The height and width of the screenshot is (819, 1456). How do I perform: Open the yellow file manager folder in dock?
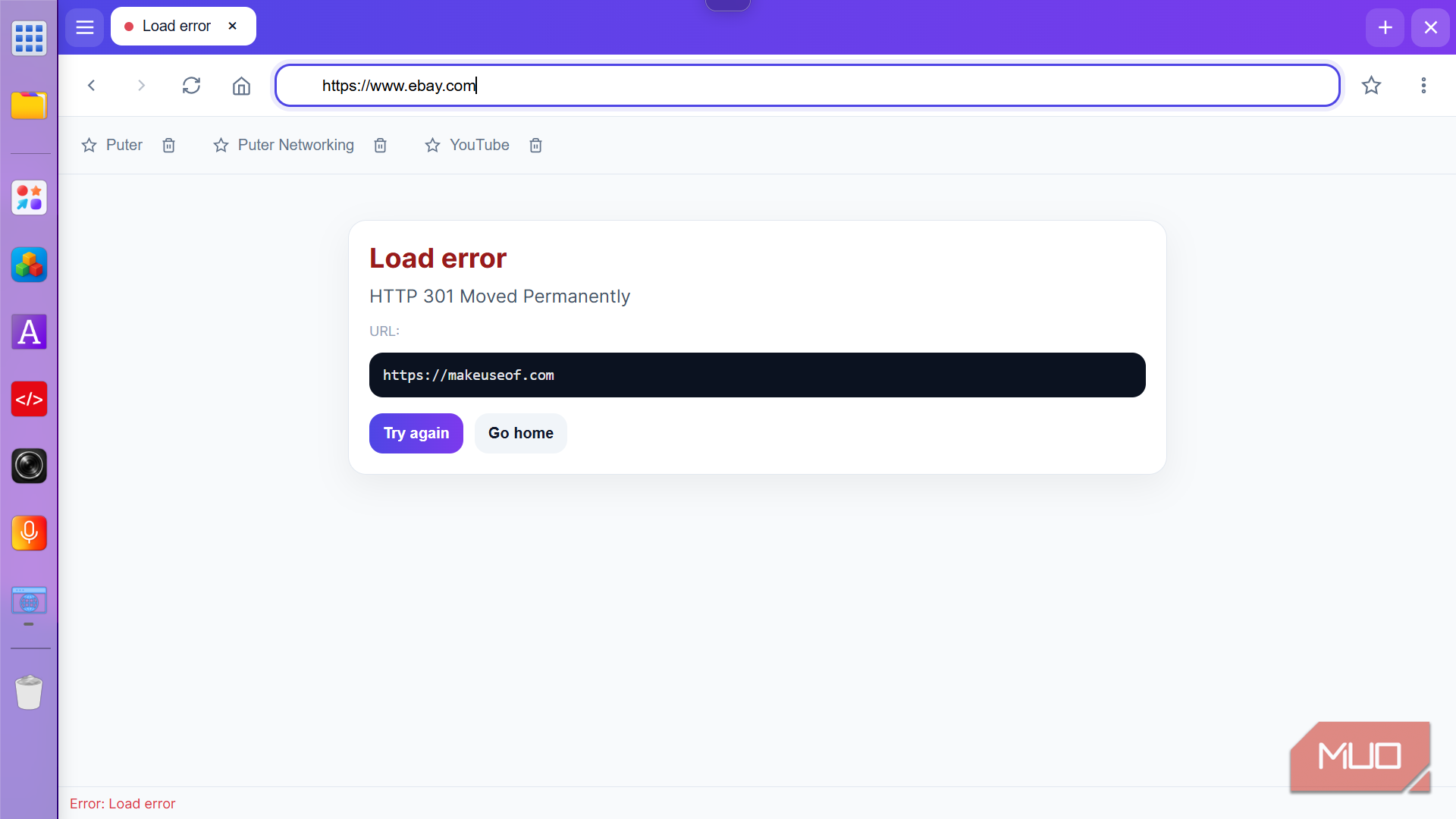pos(29,105)
